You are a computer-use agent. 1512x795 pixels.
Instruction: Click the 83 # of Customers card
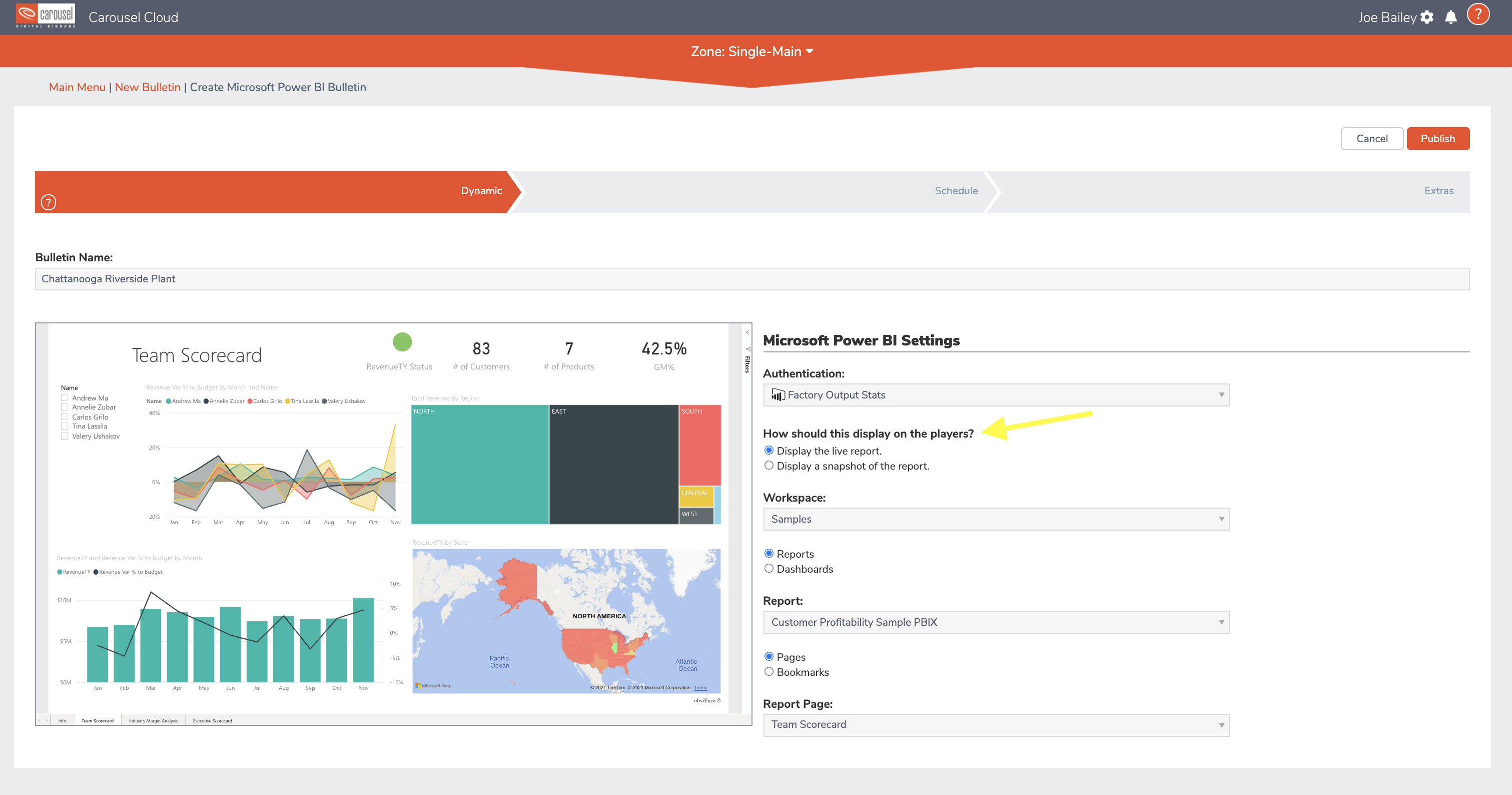point(481,355)
